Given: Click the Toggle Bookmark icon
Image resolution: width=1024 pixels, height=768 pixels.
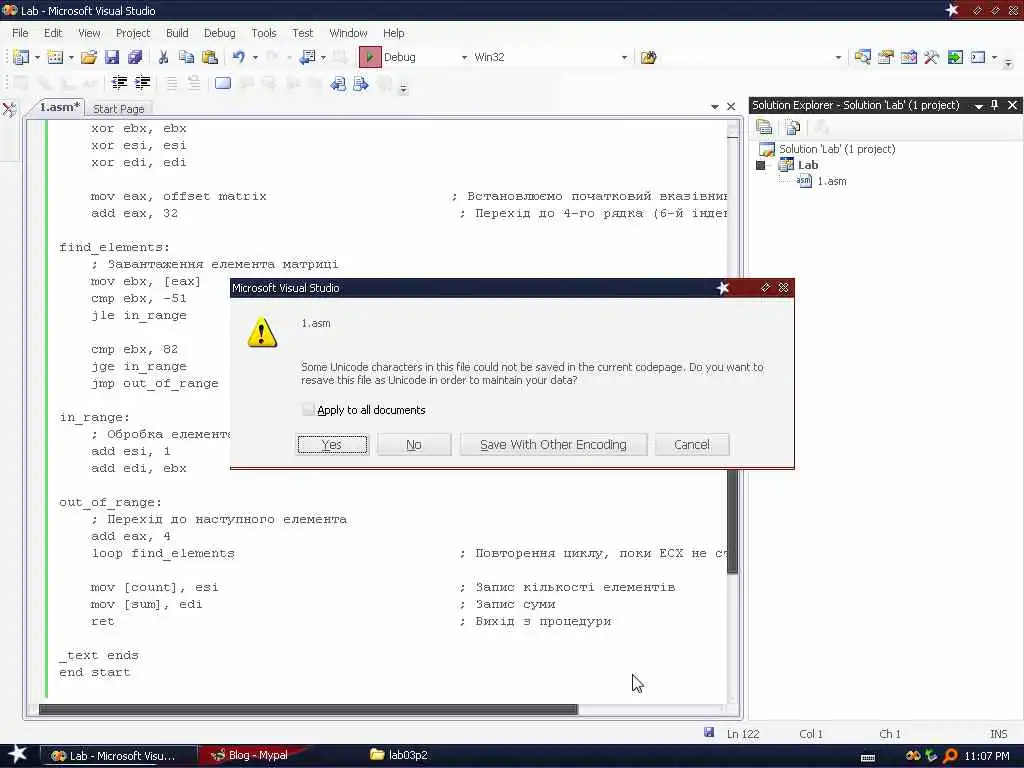Looking at the screenshot, I should 223,83.
